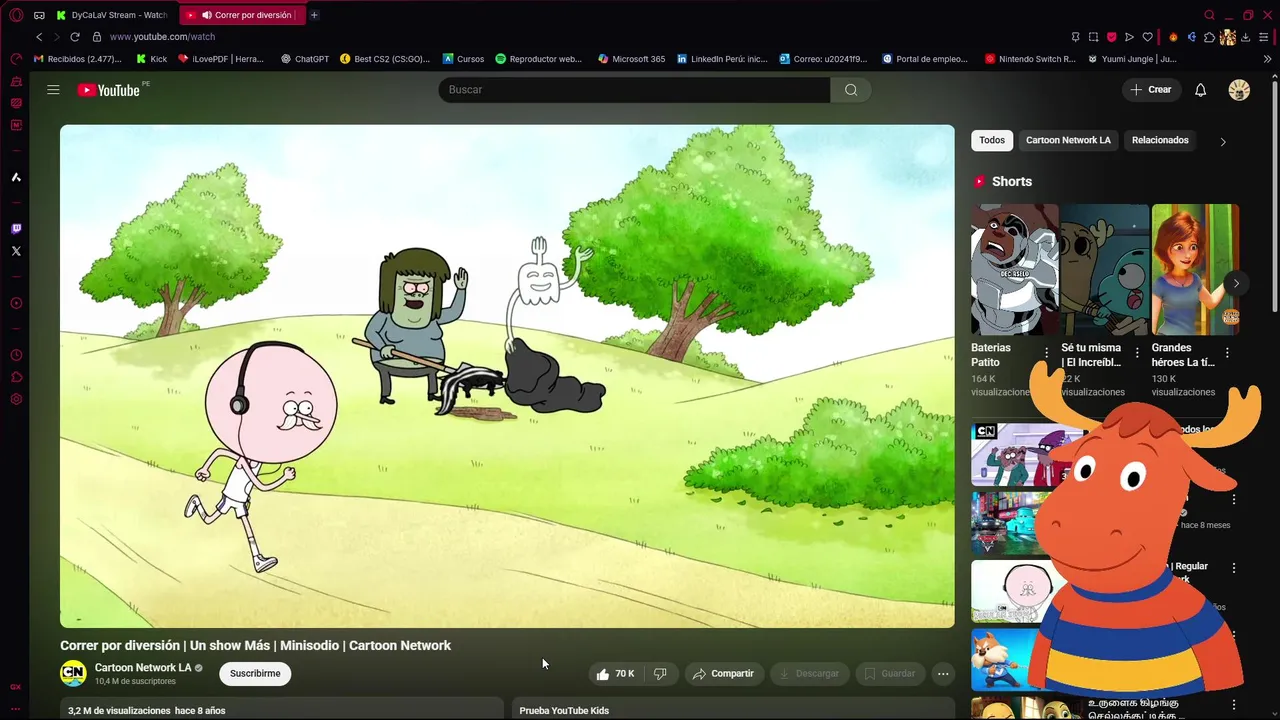This screenshot has height=720, width=1280.
Task: Open the Nintendo Switch bookmark
Action: 1030,59
